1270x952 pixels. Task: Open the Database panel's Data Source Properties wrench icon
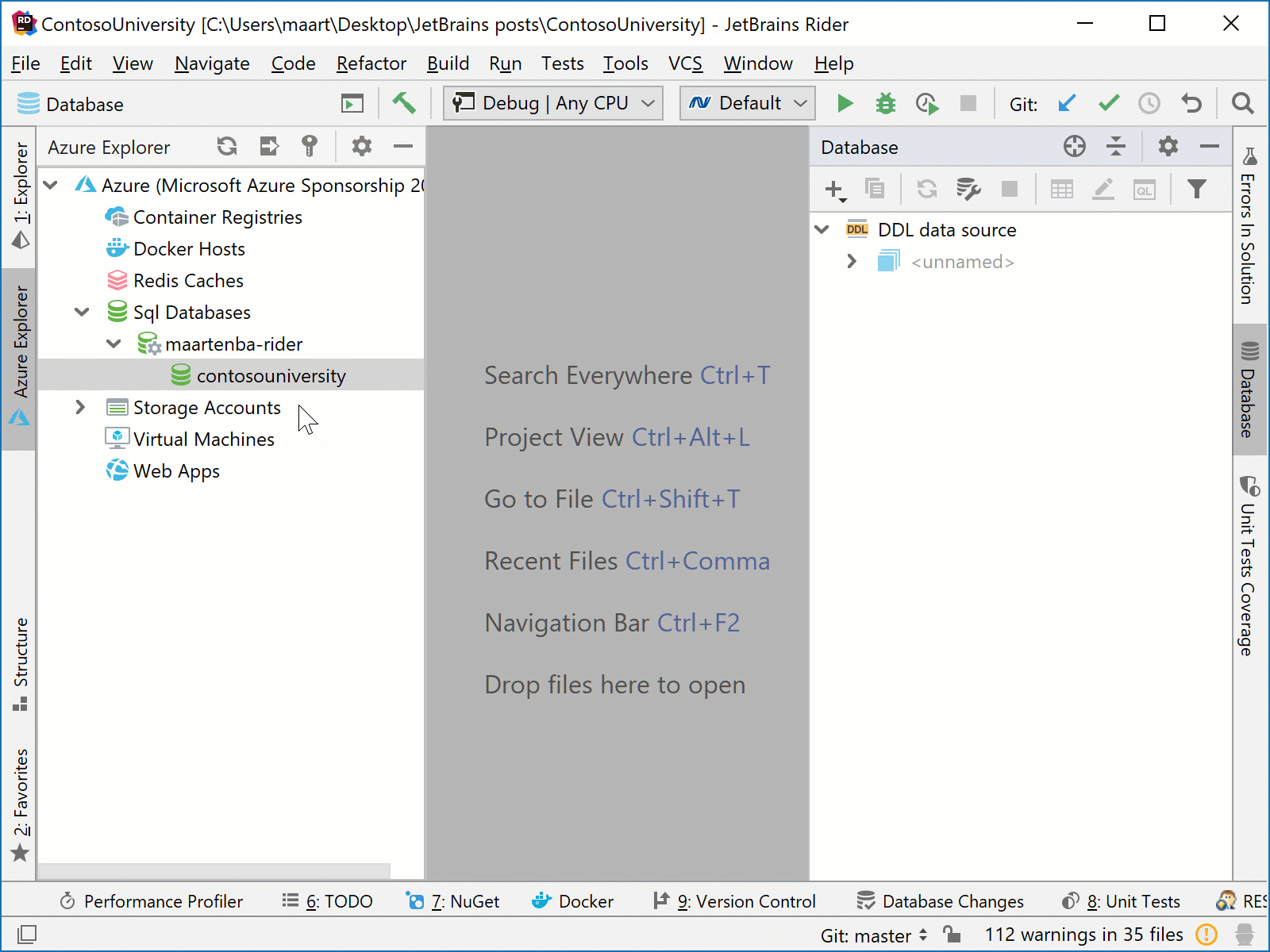coord(970,189)
